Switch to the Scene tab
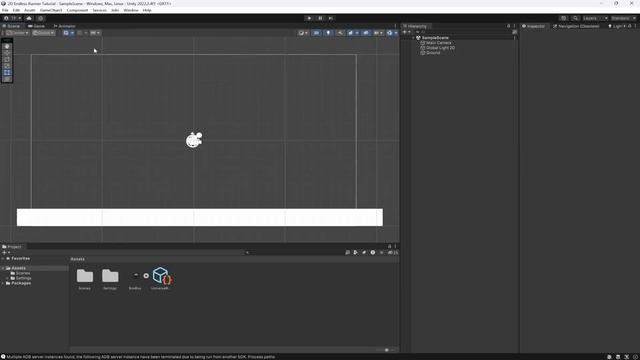Viewport: 640px width, 360px height. pos(11,26)
